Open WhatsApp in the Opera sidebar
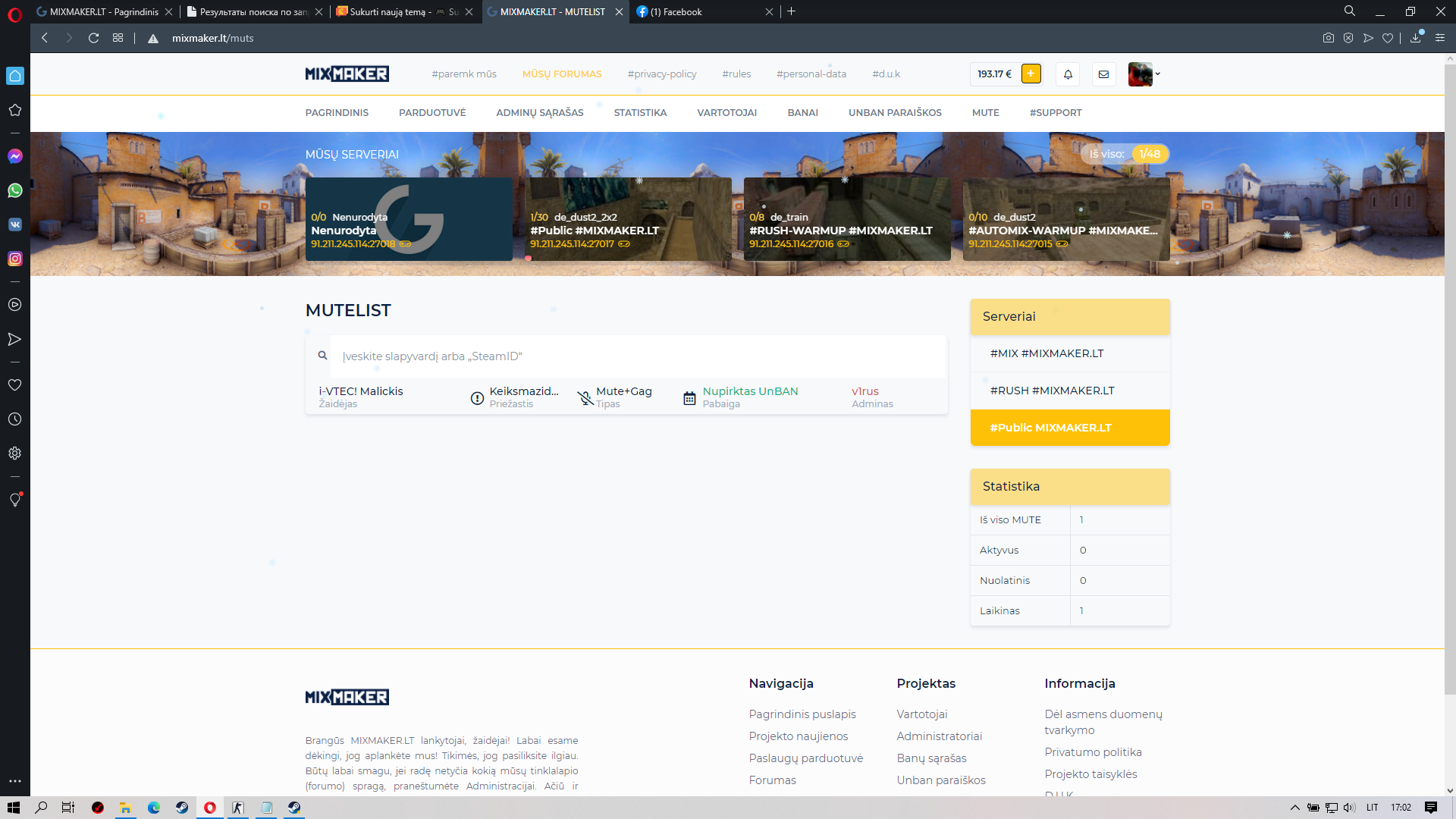The image size is (1456, 819). click(15, 190)
